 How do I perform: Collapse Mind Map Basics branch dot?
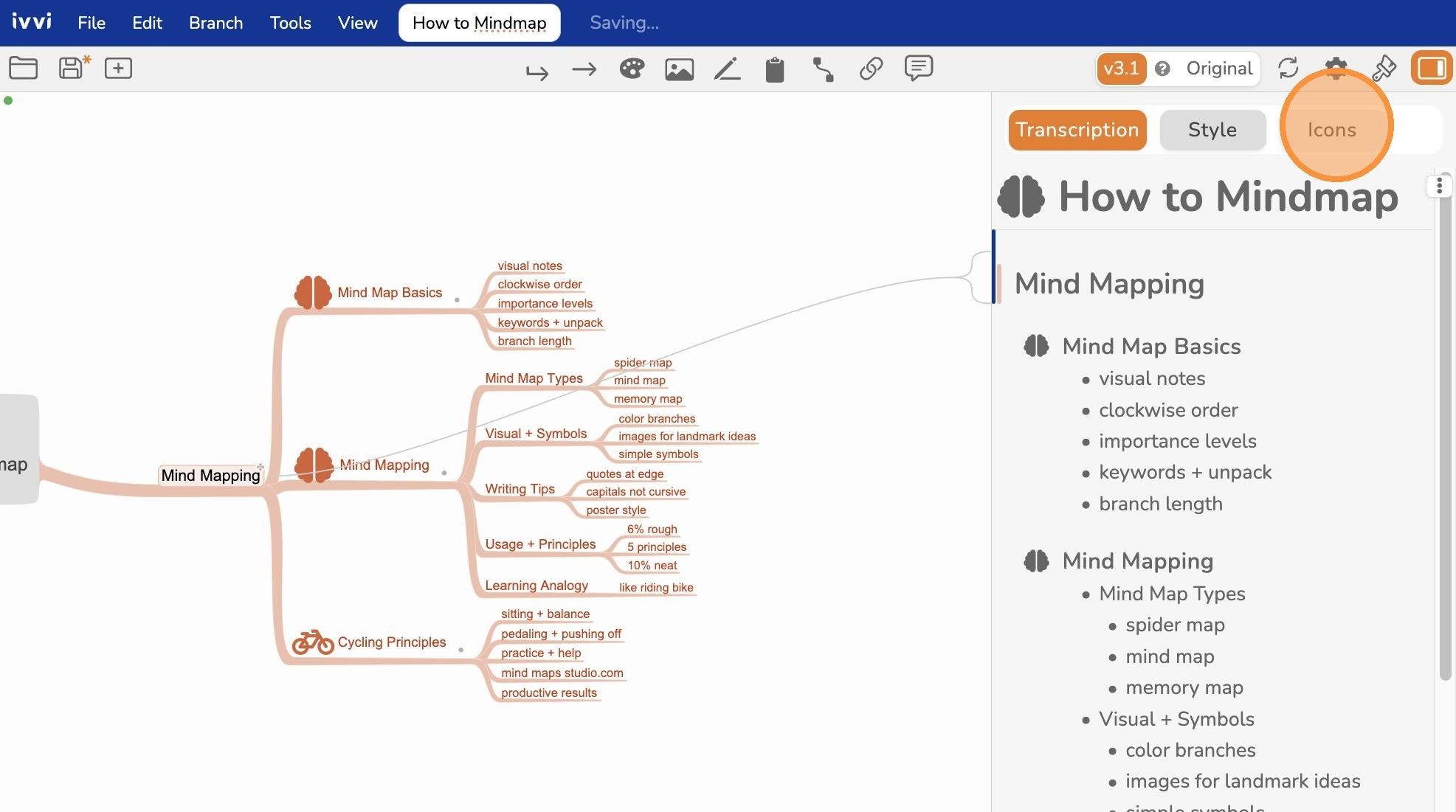pyautogui.click(x=457, y=299)
